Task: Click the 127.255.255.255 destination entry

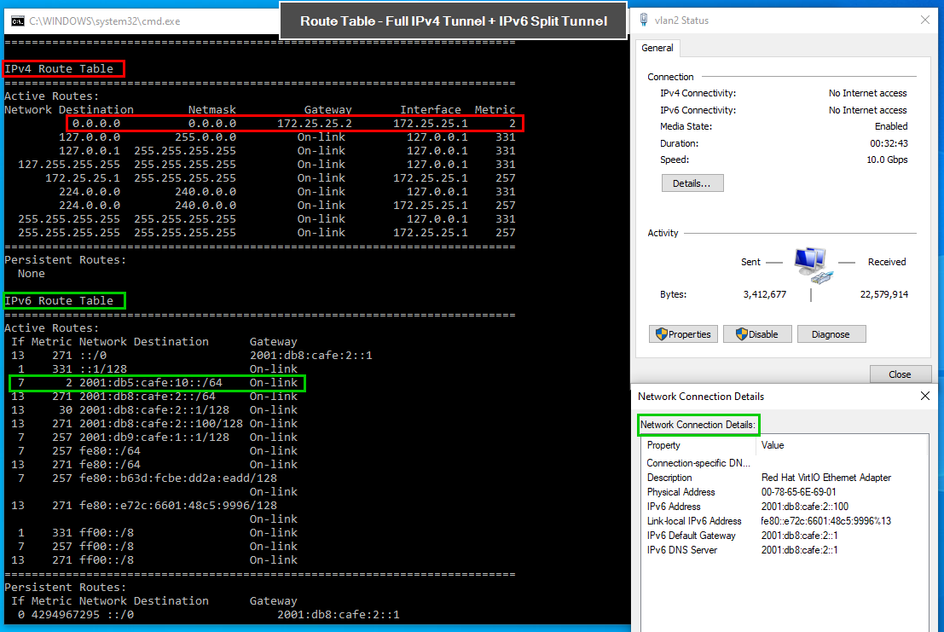Action: click(x=69, y=164)
